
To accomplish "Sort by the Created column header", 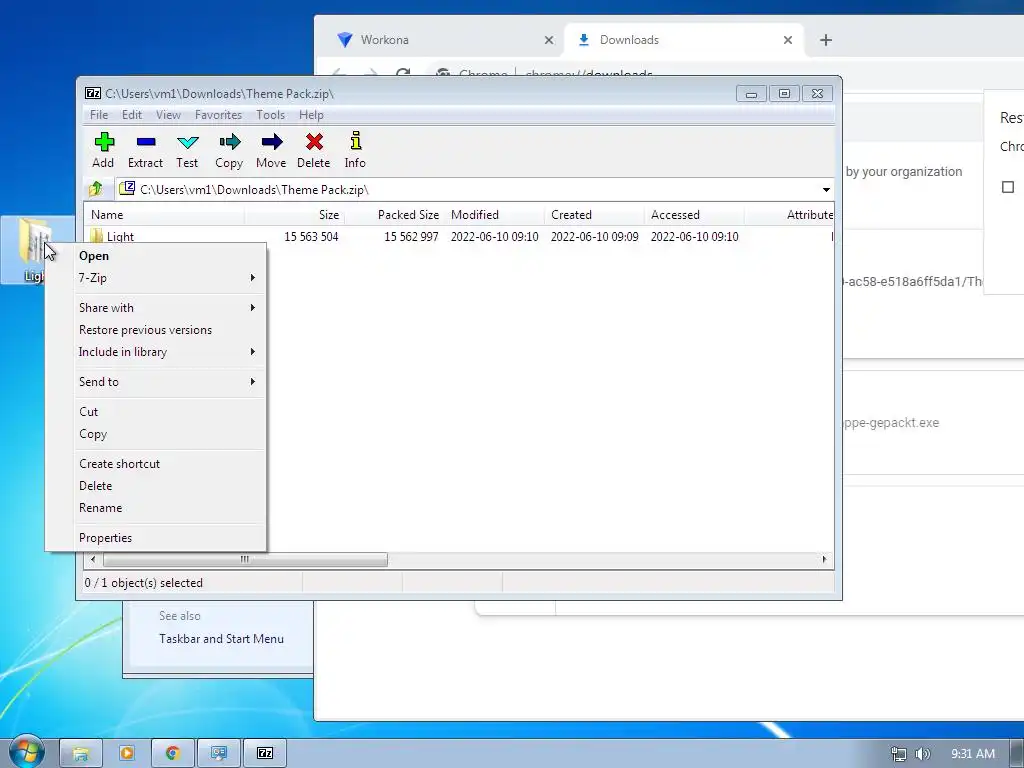I will [x=594, y=215].
